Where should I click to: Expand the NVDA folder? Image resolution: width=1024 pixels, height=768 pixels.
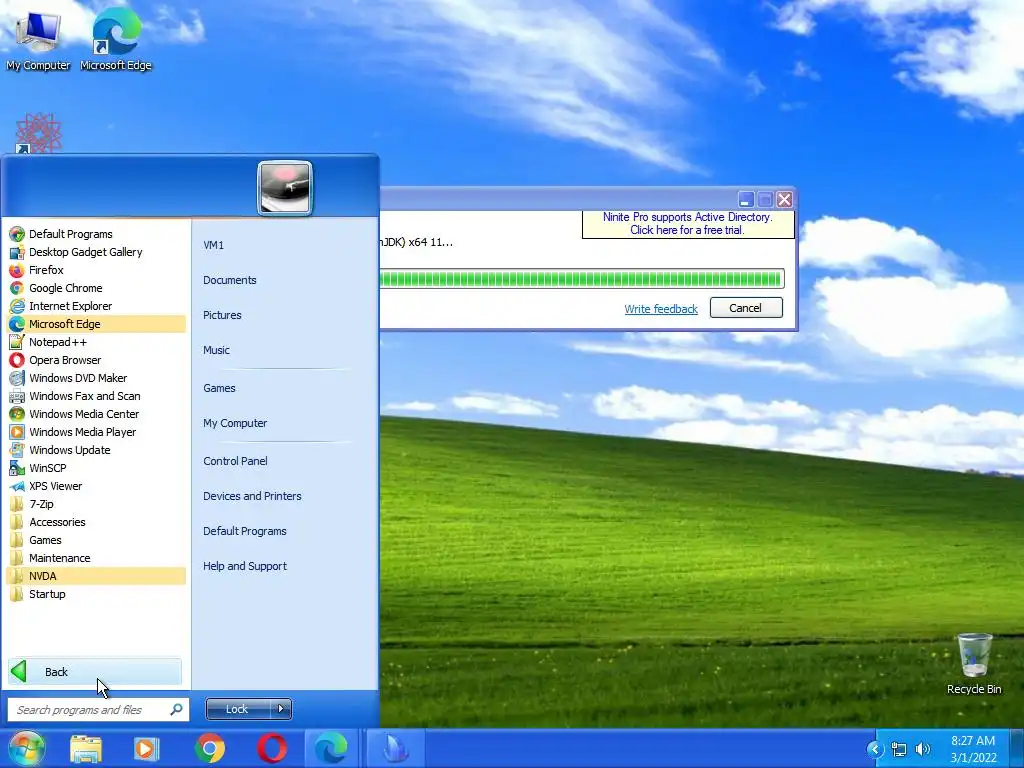click(96, 576)
